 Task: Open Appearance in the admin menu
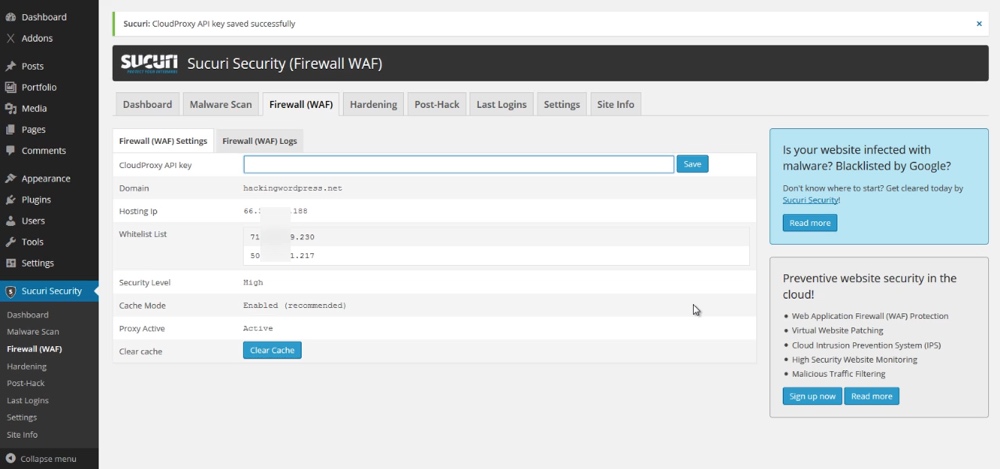[x=46, y=179]
